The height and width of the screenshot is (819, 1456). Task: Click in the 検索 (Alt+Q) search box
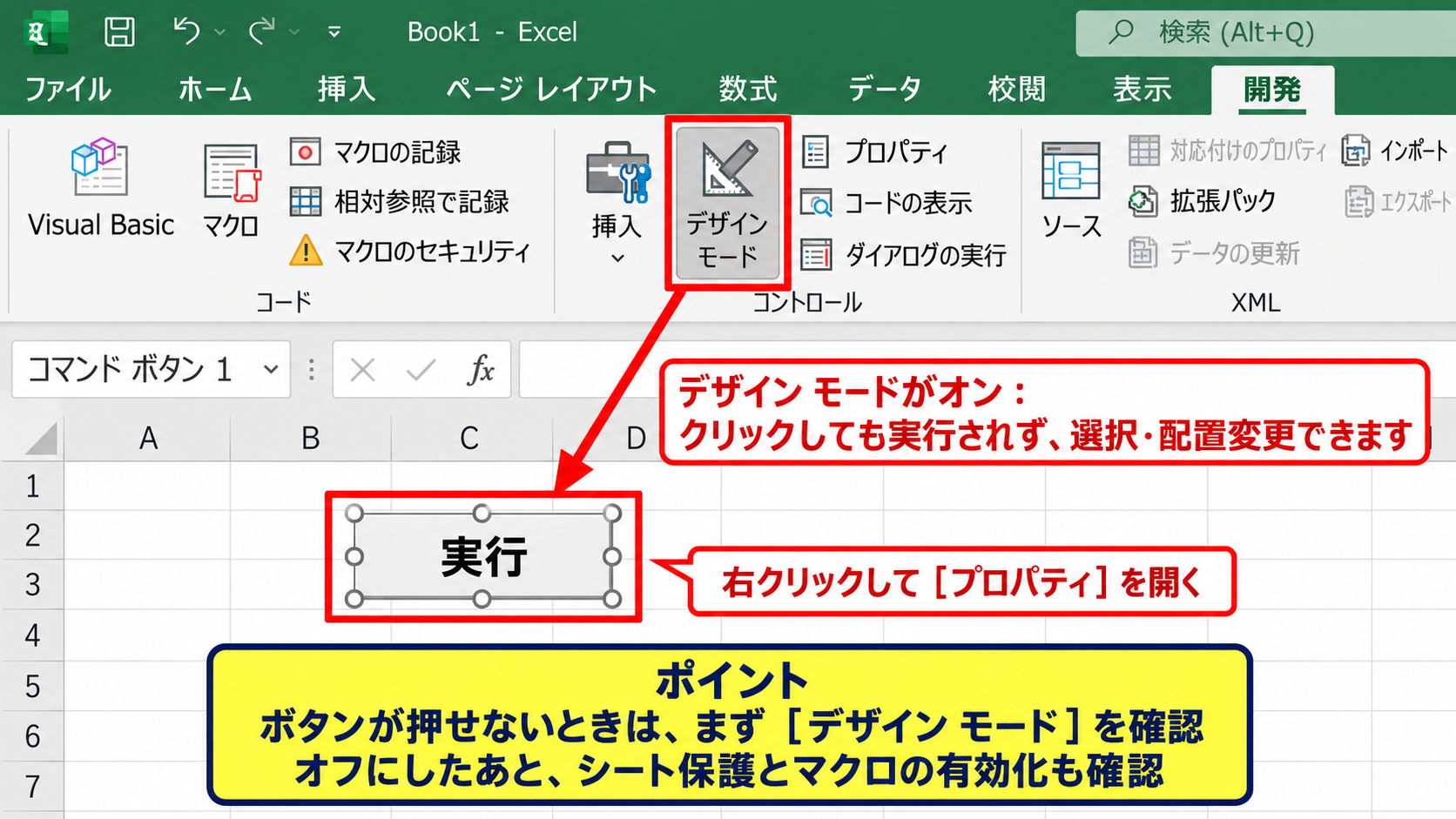(x=1265, y=33)
